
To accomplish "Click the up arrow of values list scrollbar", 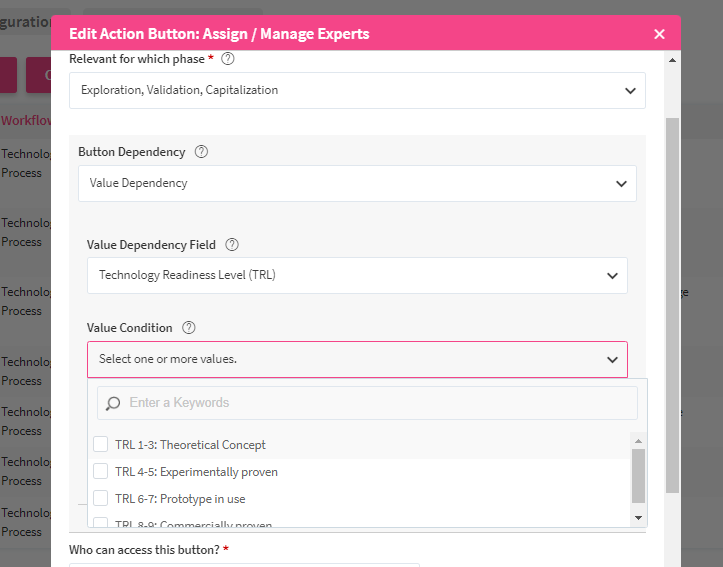I will point(639,440).
